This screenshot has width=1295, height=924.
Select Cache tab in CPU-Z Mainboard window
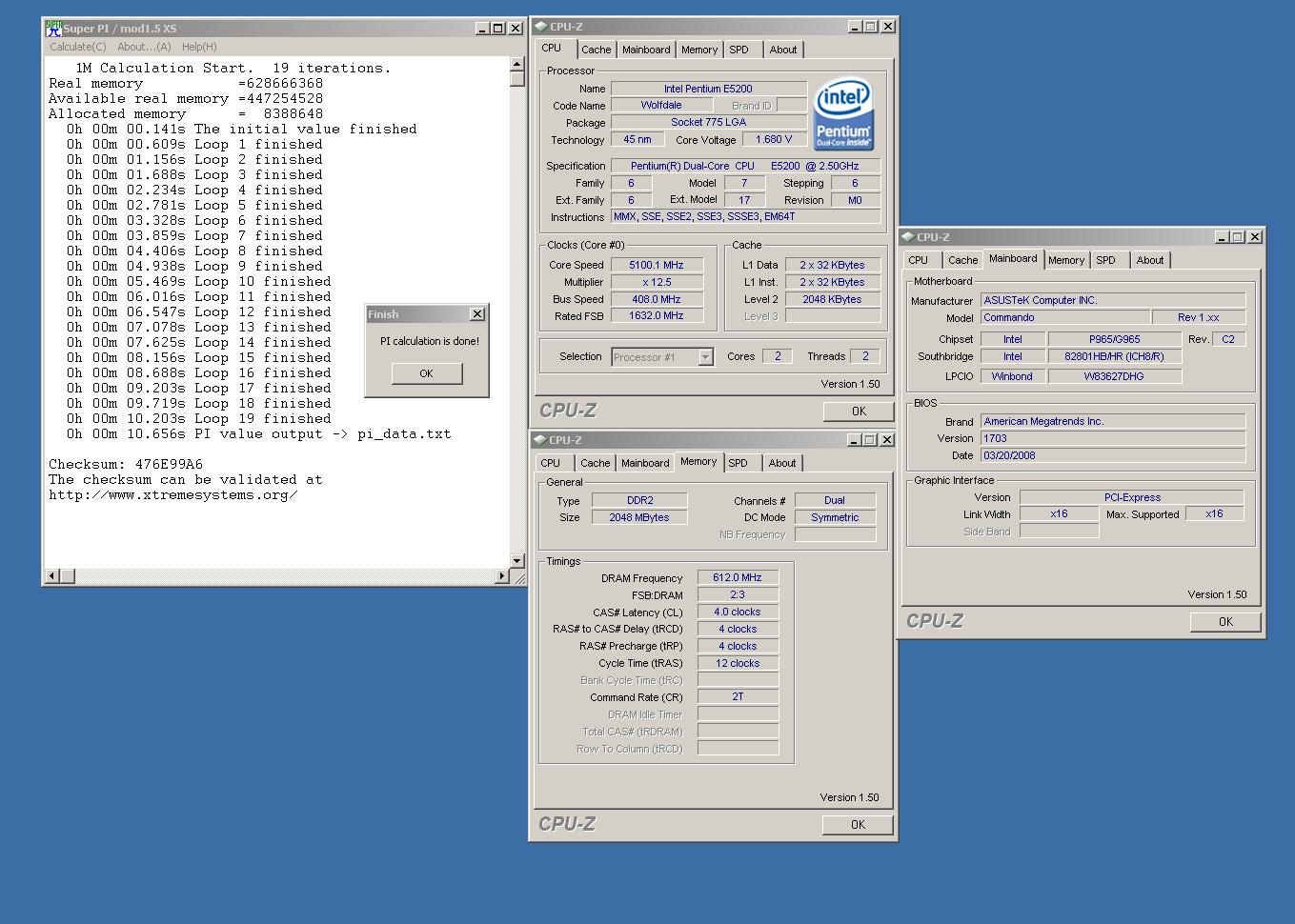pyautogui.click(x=963, y=260)
